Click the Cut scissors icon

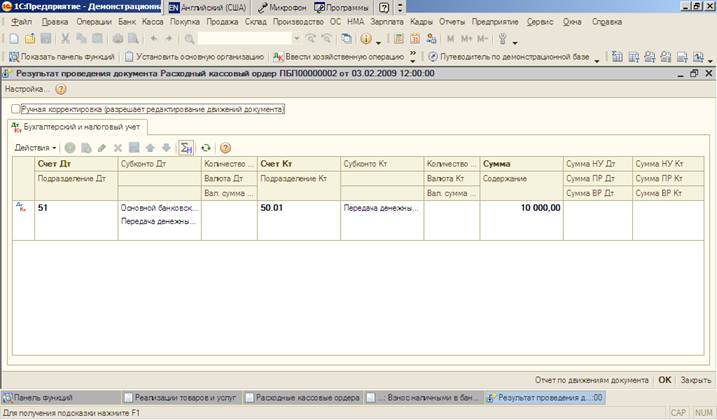[x=65, y=39]
